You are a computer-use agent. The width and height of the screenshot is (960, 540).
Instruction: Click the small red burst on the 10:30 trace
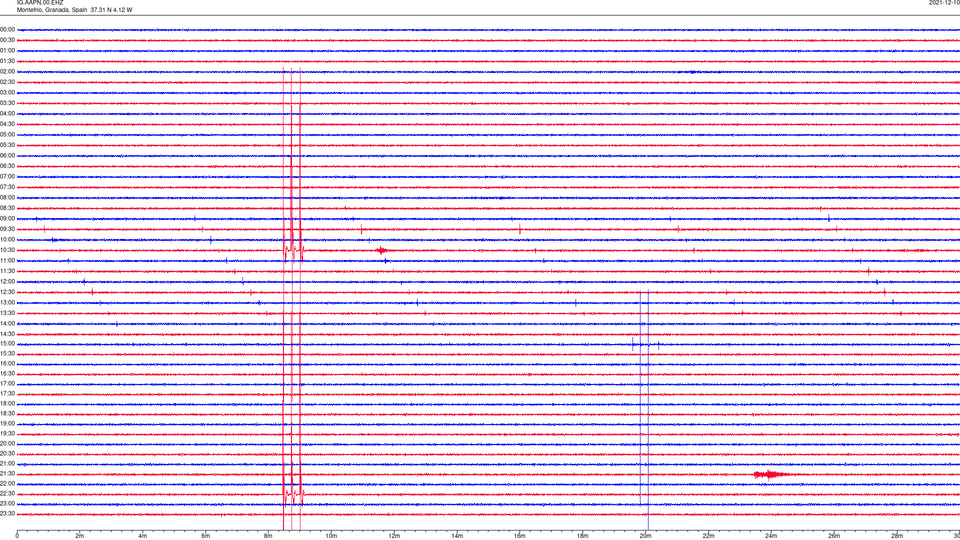(381, 250)
